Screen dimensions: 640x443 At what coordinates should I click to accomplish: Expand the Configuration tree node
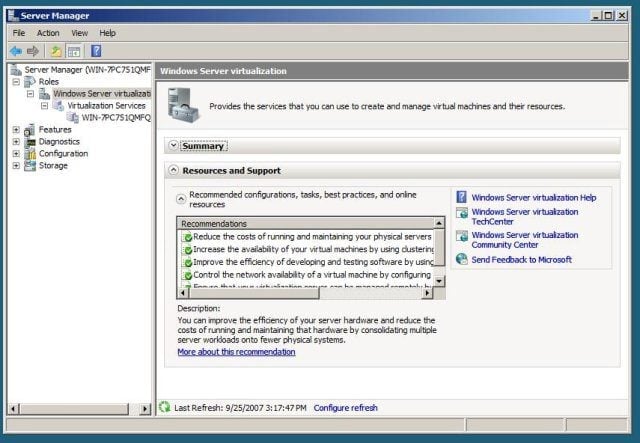16,154
